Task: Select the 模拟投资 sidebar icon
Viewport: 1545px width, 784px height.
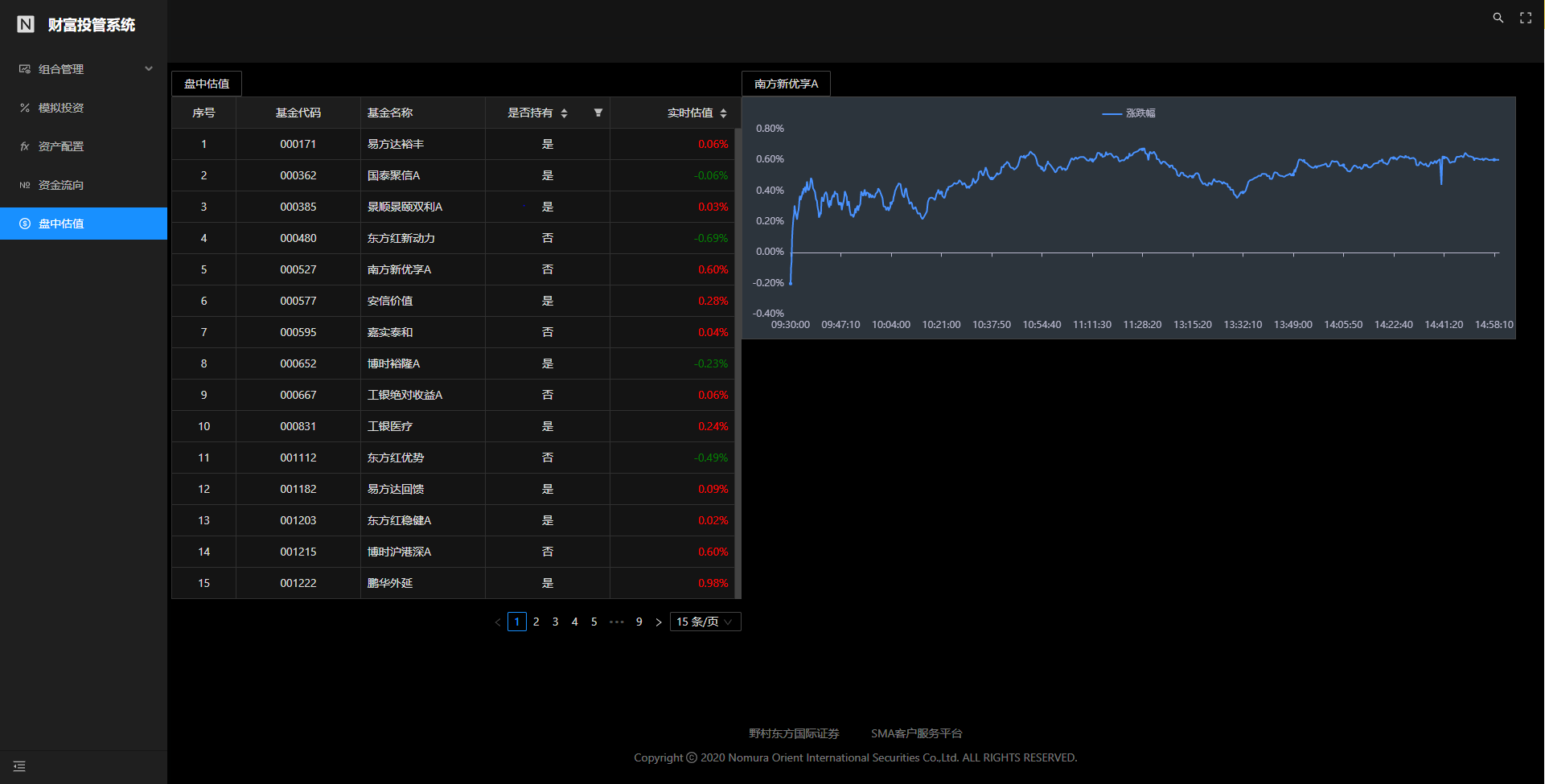Action: pyautogui.click(x=24, y=107)
